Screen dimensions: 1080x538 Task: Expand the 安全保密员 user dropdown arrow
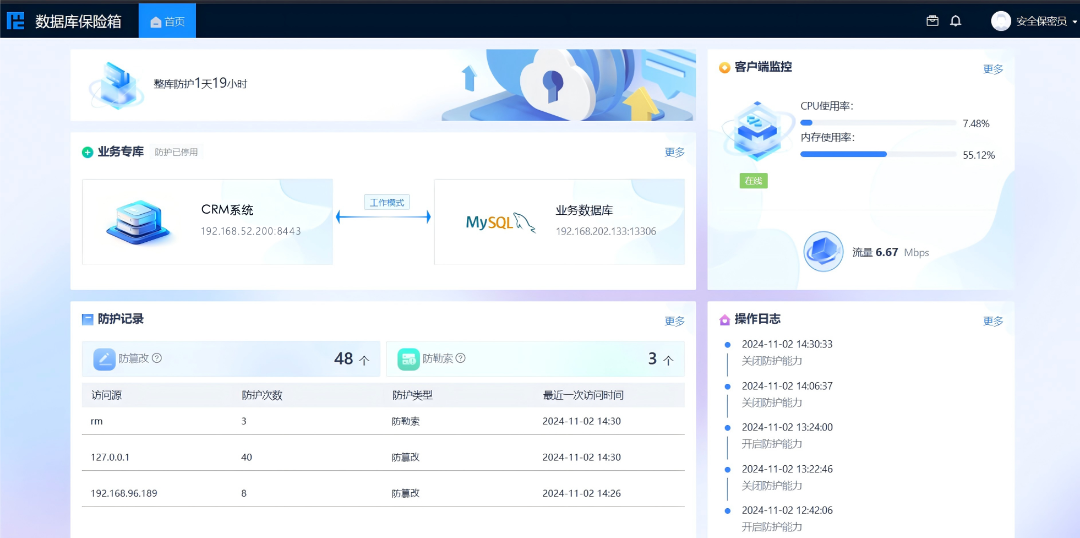1075,22
